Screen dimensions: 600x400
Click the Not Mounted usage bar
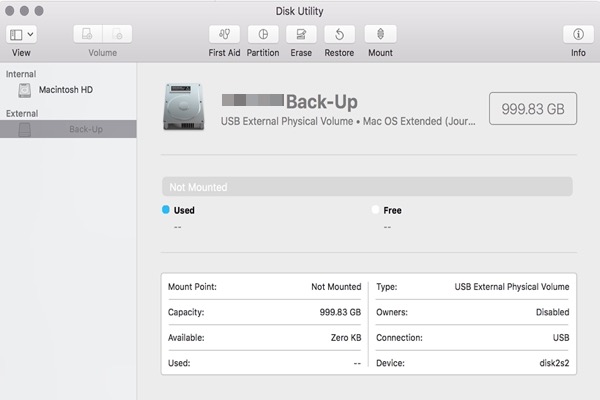(366, 187)
